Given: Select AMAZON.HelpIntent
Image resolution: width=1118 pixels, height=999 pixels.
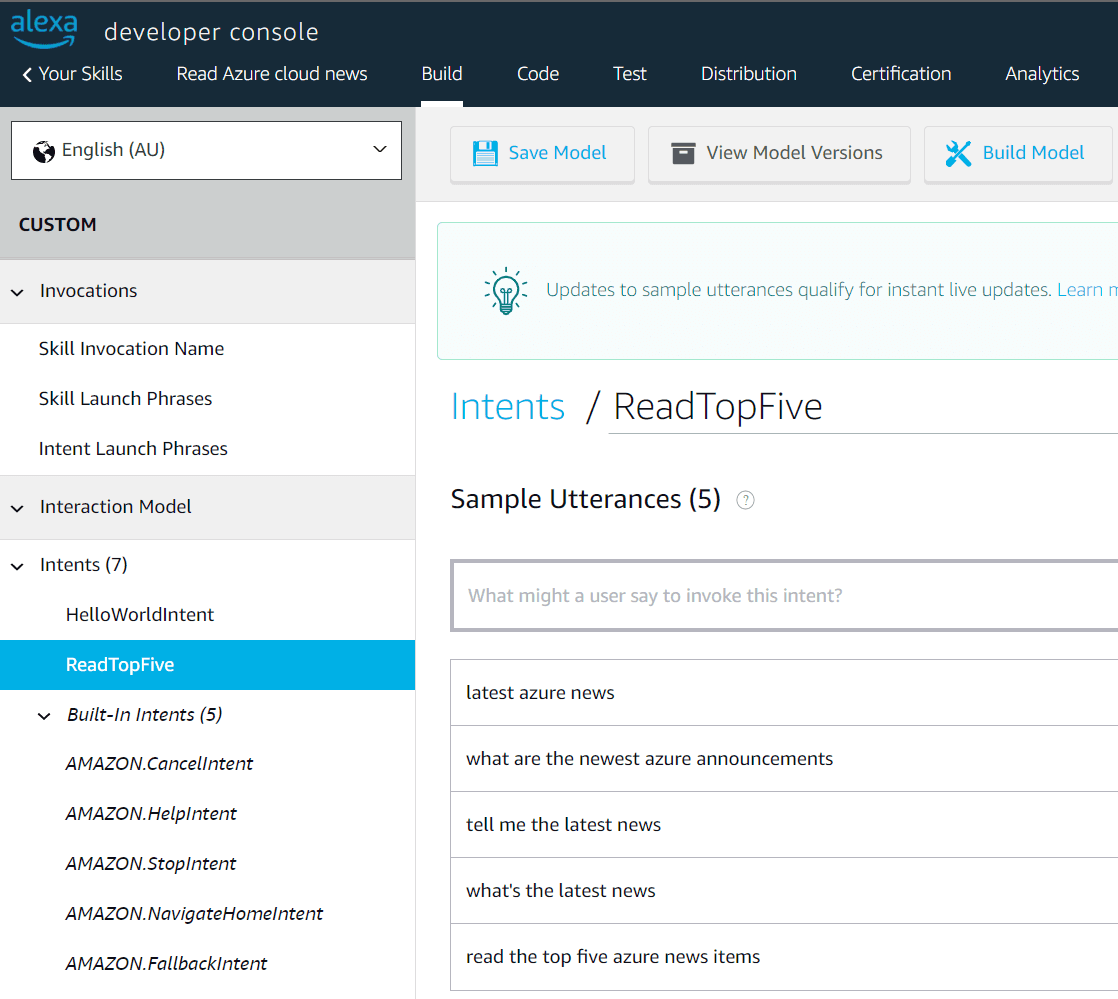Looking at the screenshot, I should click(x=151, y=814).
